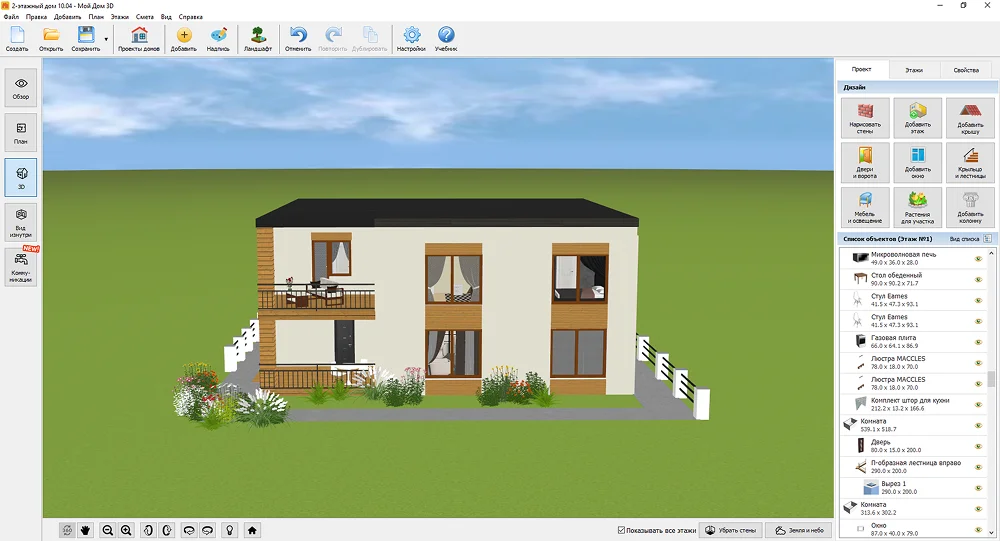The image size is (1000, 541).
Task: Zoom out with the minus magnifier
Action: pos(108,530)
